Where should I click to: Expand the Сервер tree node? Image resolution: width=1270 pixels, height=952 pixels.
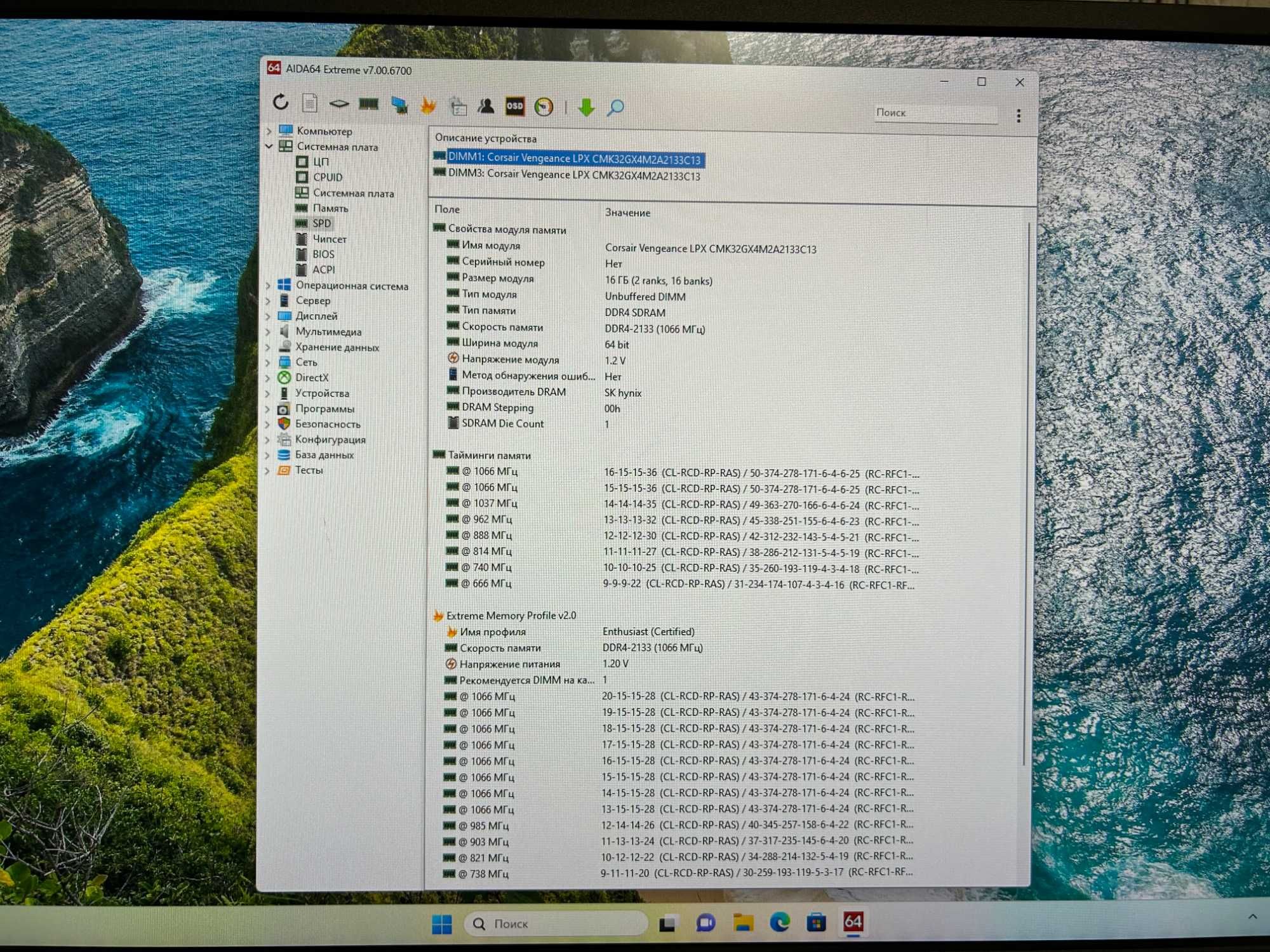[x=268, y=301]
